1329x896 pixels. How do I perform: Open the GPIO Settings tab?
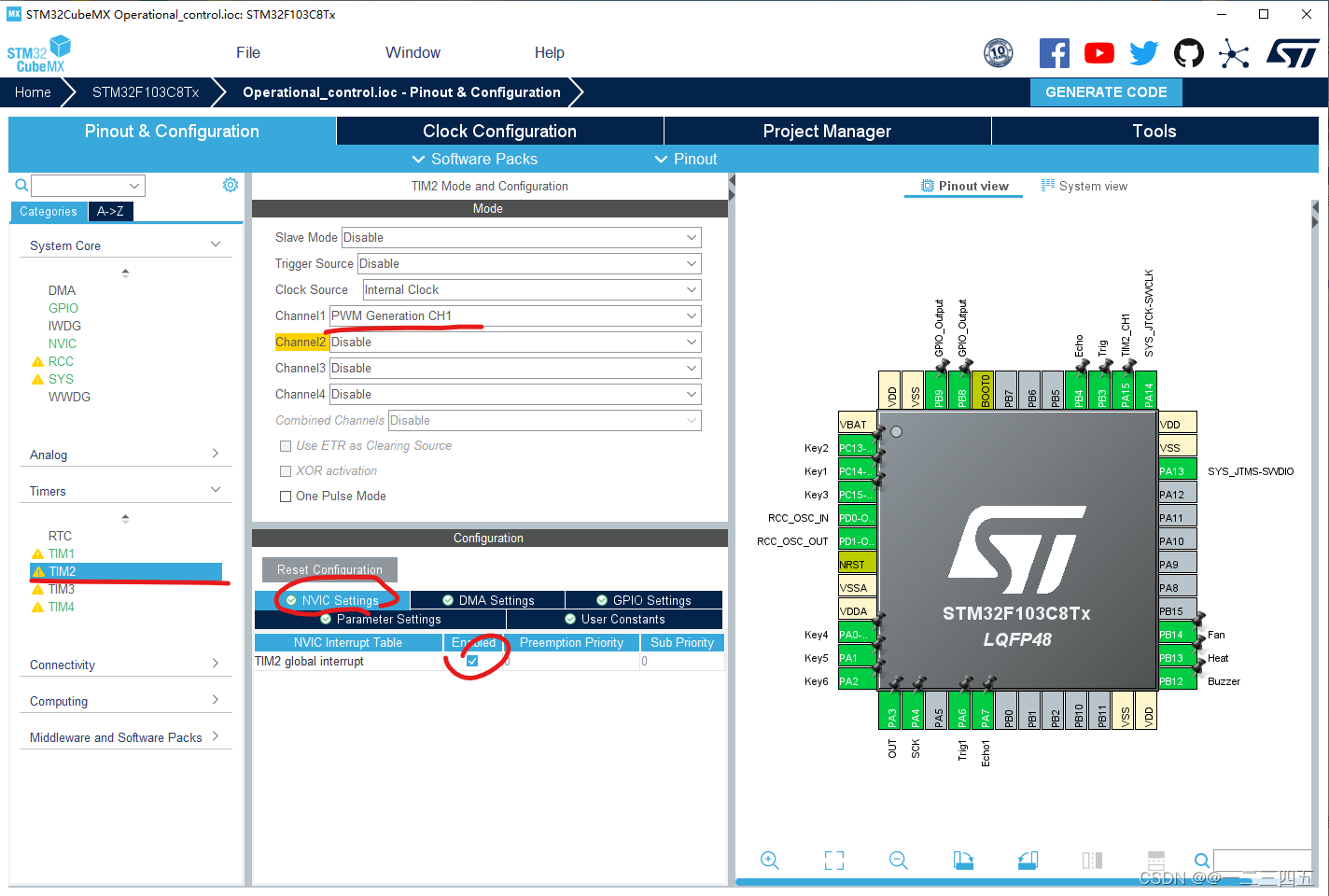tap(644, 600)
